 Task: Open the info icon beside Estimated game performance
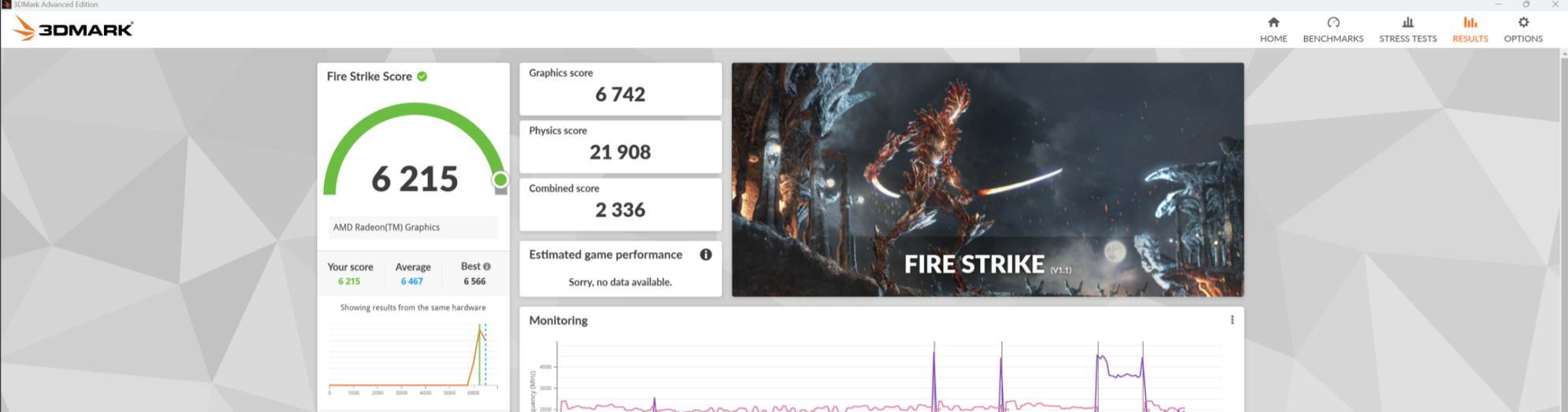[706, 254]
